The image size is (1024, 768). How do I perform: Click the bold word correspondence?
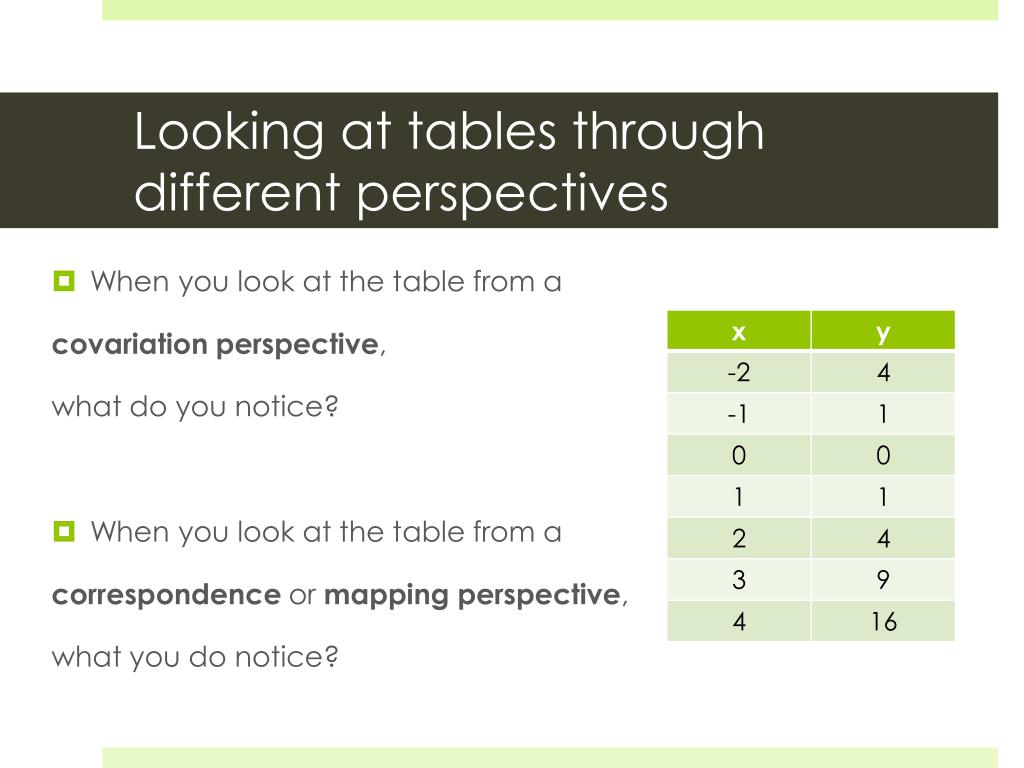[167, 595]
